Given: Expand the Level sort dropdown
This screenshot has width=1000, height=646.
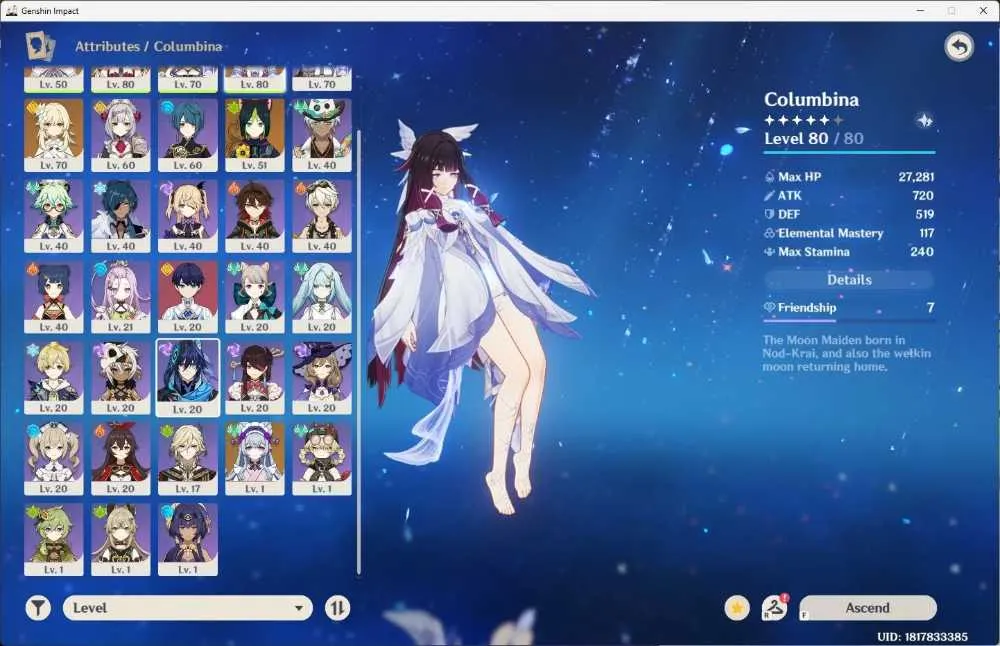Looking at the screenshot, I should (188, 608).
